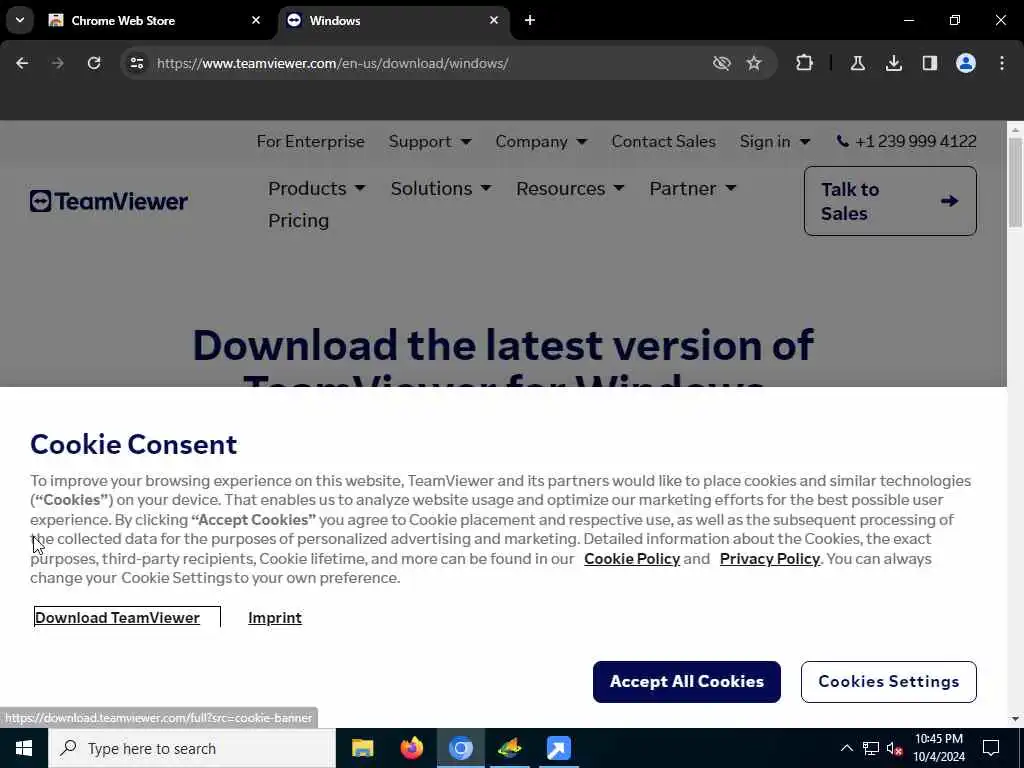Open the notification center icon

[x=991, y=748]
